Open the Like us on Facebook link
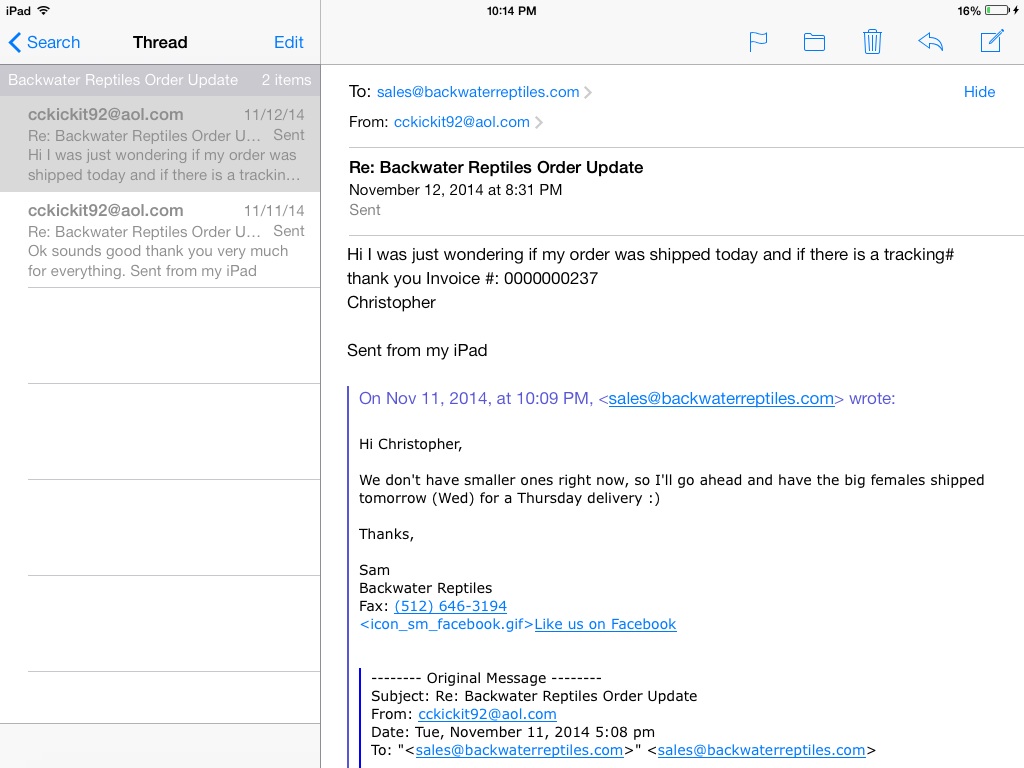This screenshot has width=1024, height=768. 605,624
